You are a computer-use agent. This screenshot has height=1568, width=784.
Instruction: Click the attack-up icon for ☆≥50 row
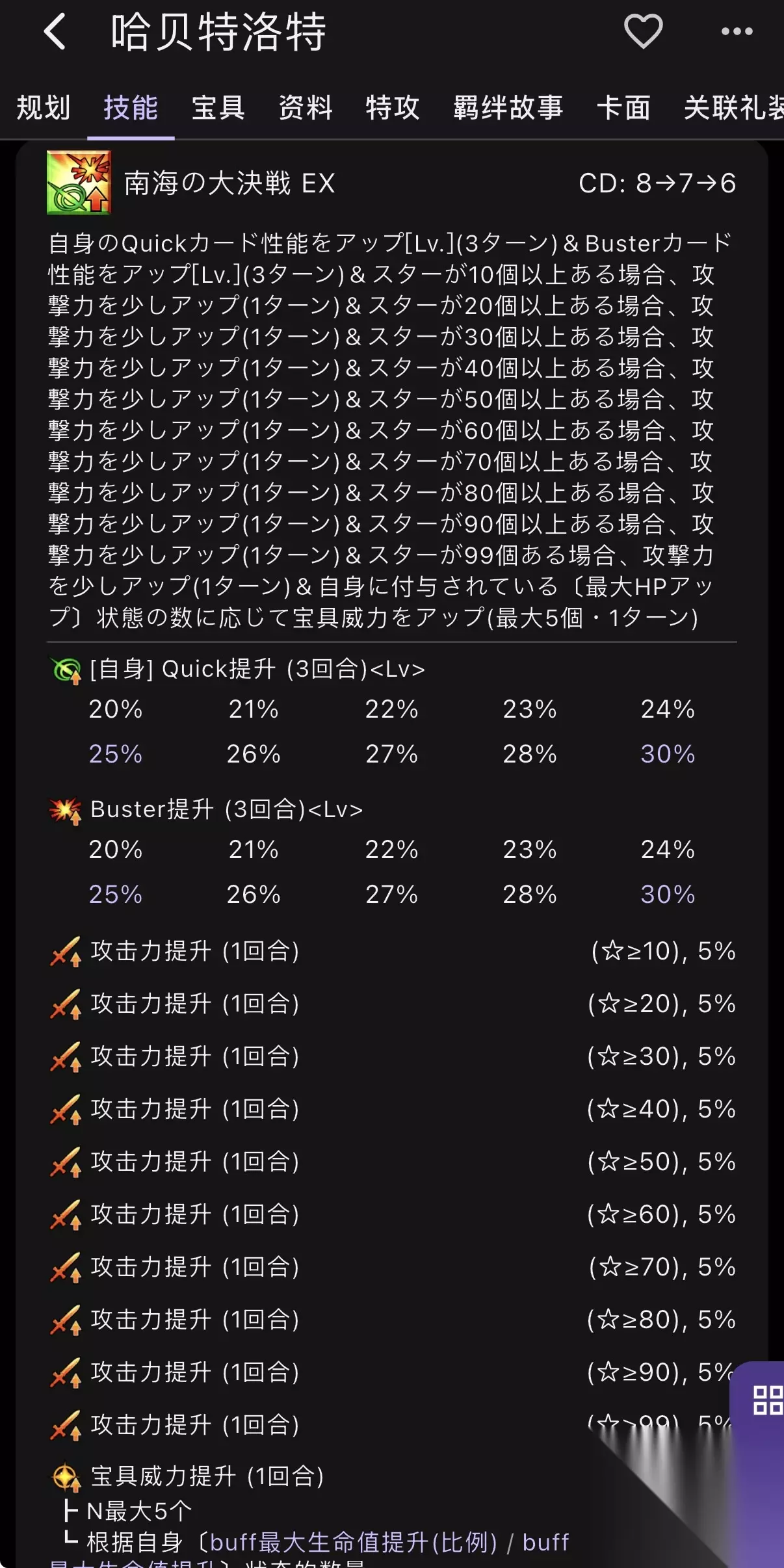point(66,1162)
